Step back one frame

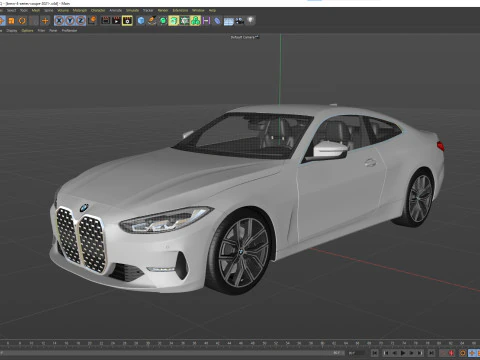coord(394,353)
